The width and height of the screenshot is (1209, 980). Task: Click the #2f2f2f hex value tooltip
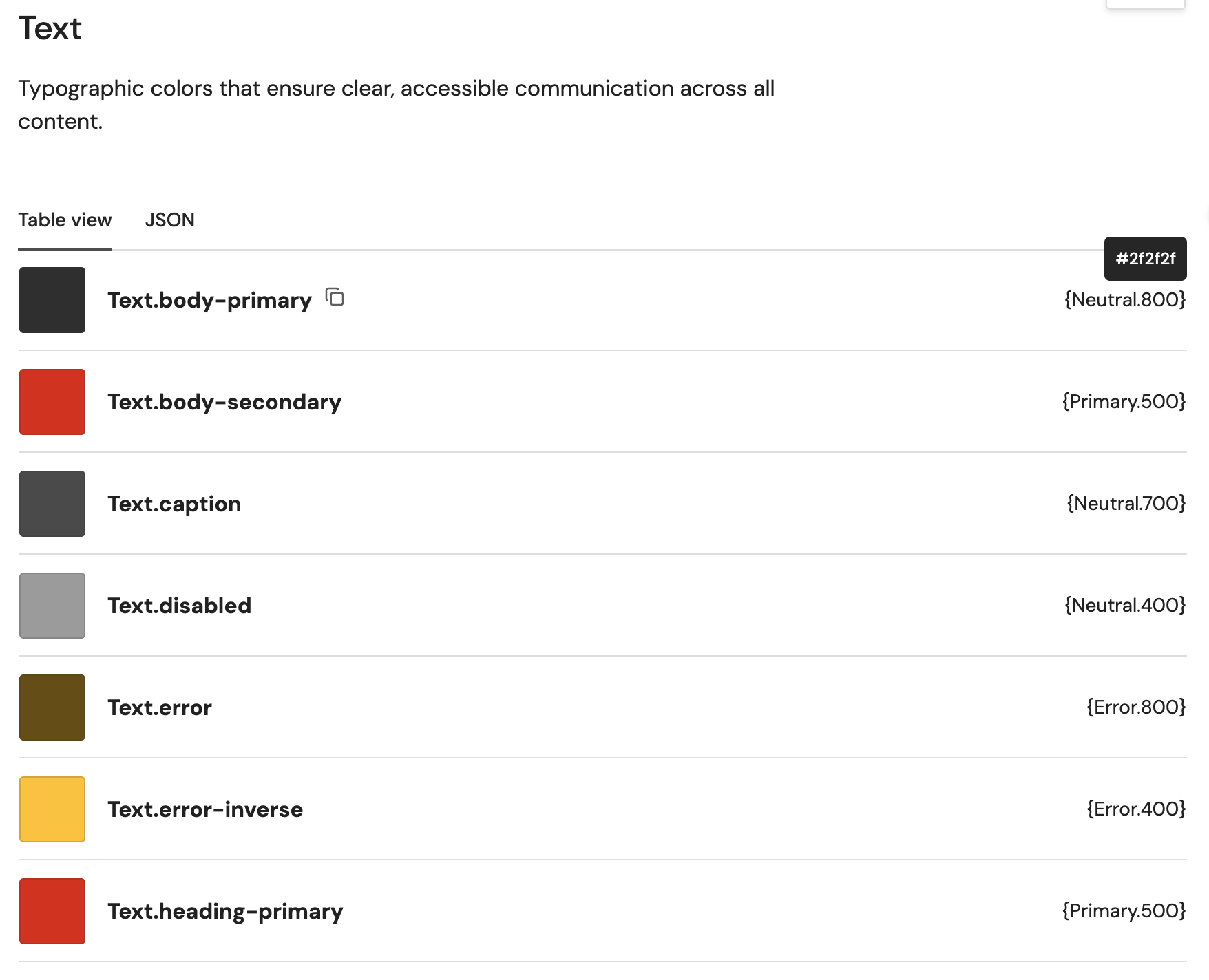pos(1145,259)
